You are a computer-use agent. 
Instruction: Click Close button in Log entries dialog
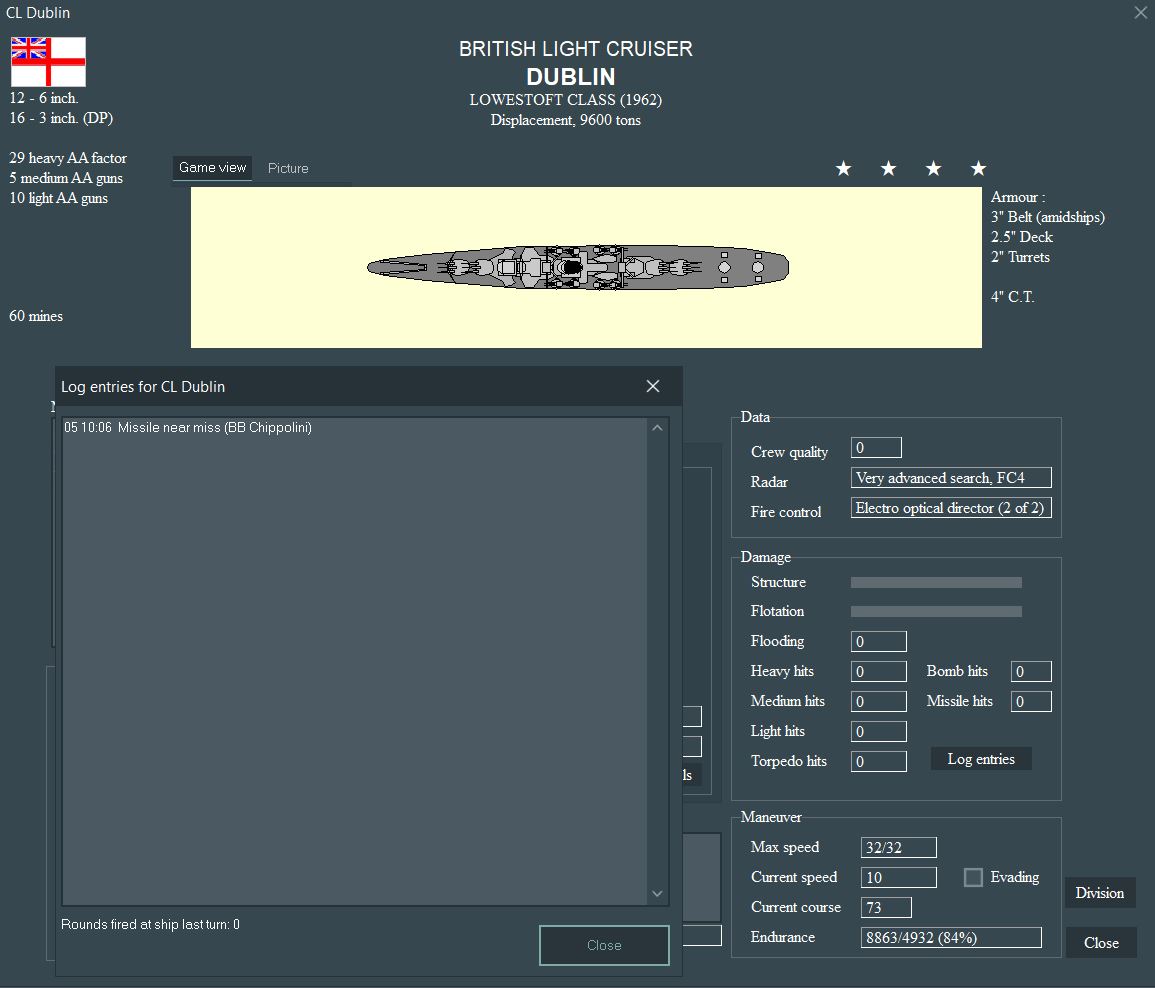pos(604,945)
